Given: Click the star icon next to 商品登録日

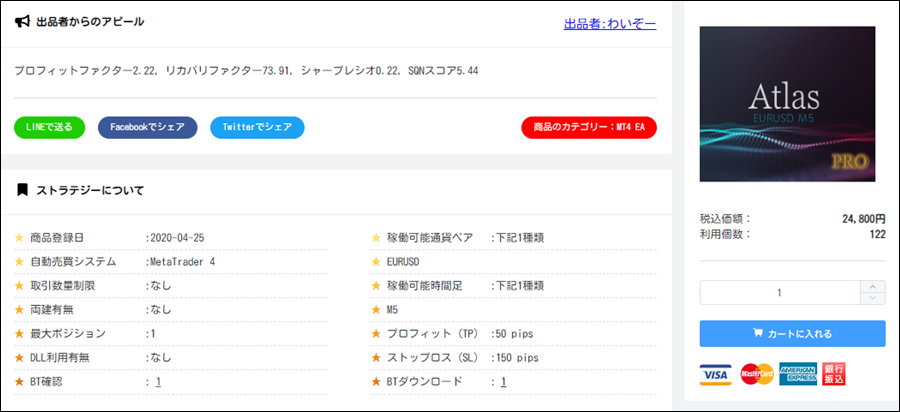Looking at the screenshot, I should pos(19,238).
